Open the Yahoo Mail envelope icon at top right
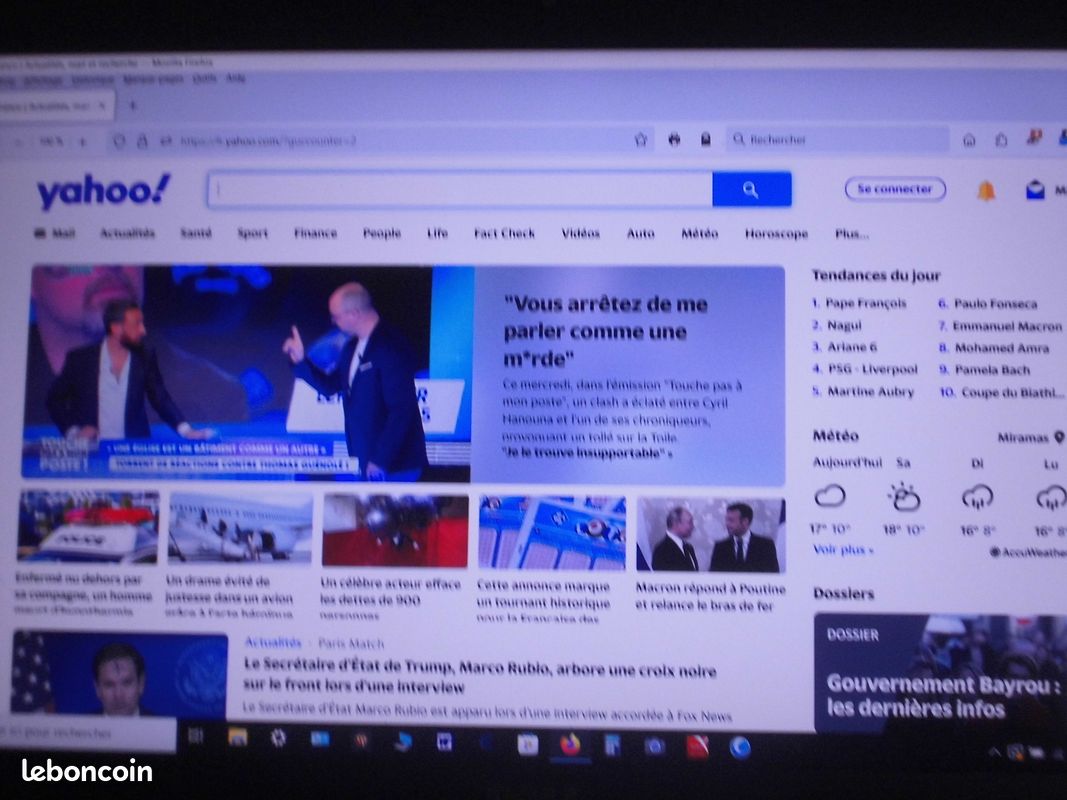Screen dimensions: 1067x800 [1035, 190]
